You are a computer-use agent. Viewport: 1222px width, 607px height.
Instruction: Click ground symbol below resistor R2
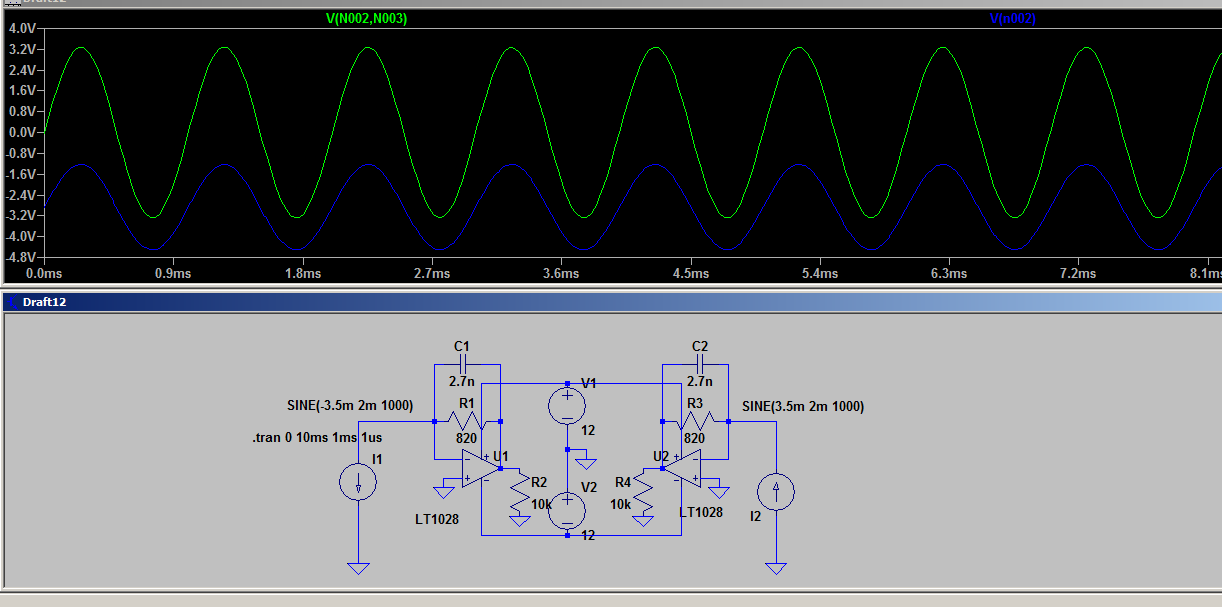coord(519,520)
